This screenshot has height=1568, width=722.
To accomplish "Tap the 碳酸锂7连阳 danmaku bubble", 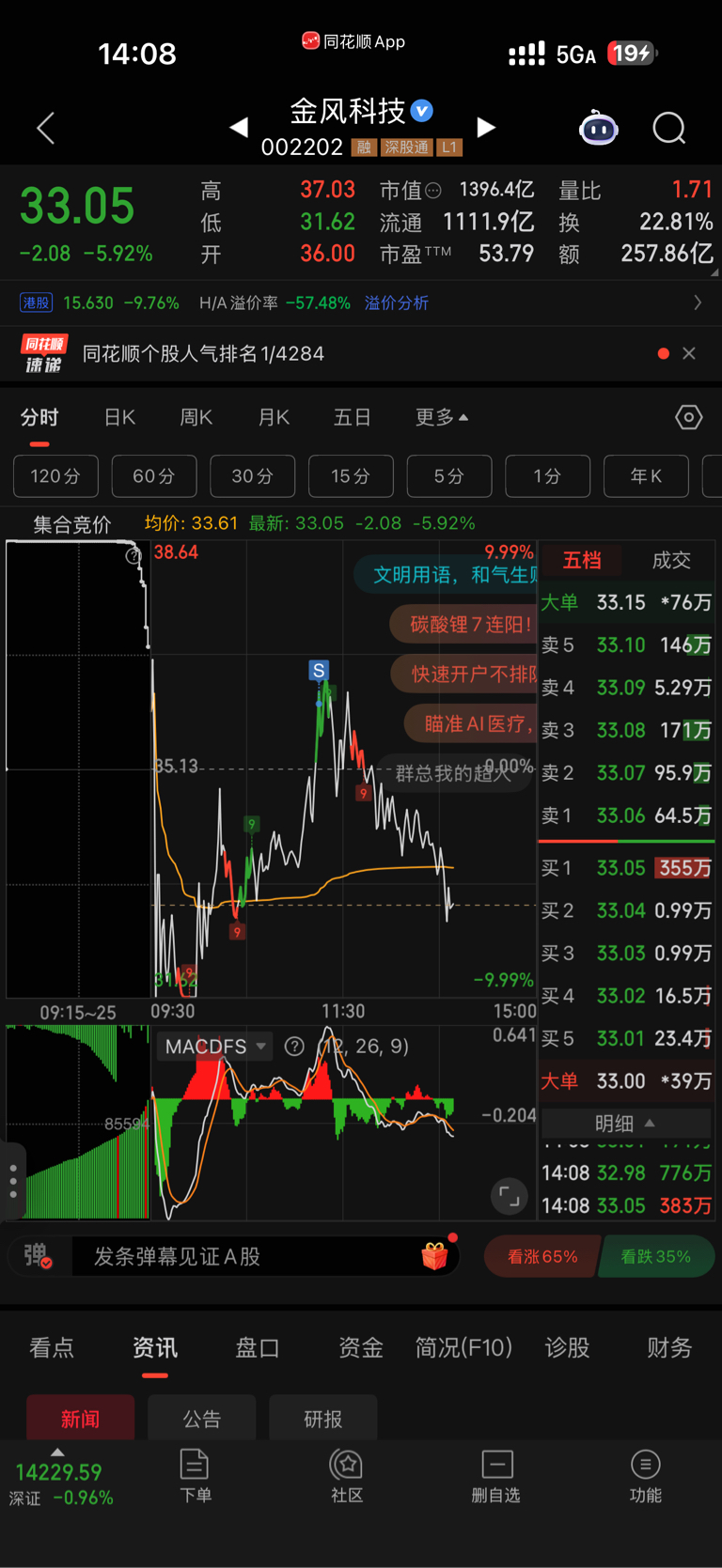I will point(464,624).
